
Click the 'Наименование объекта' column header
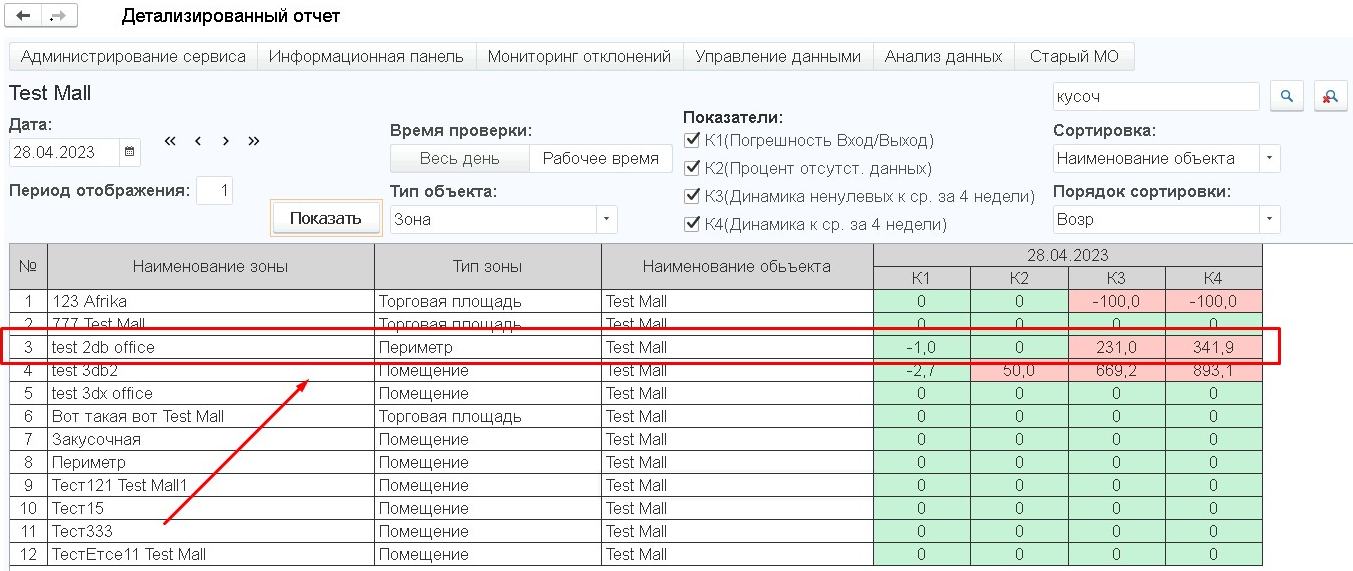click(737, 266)
